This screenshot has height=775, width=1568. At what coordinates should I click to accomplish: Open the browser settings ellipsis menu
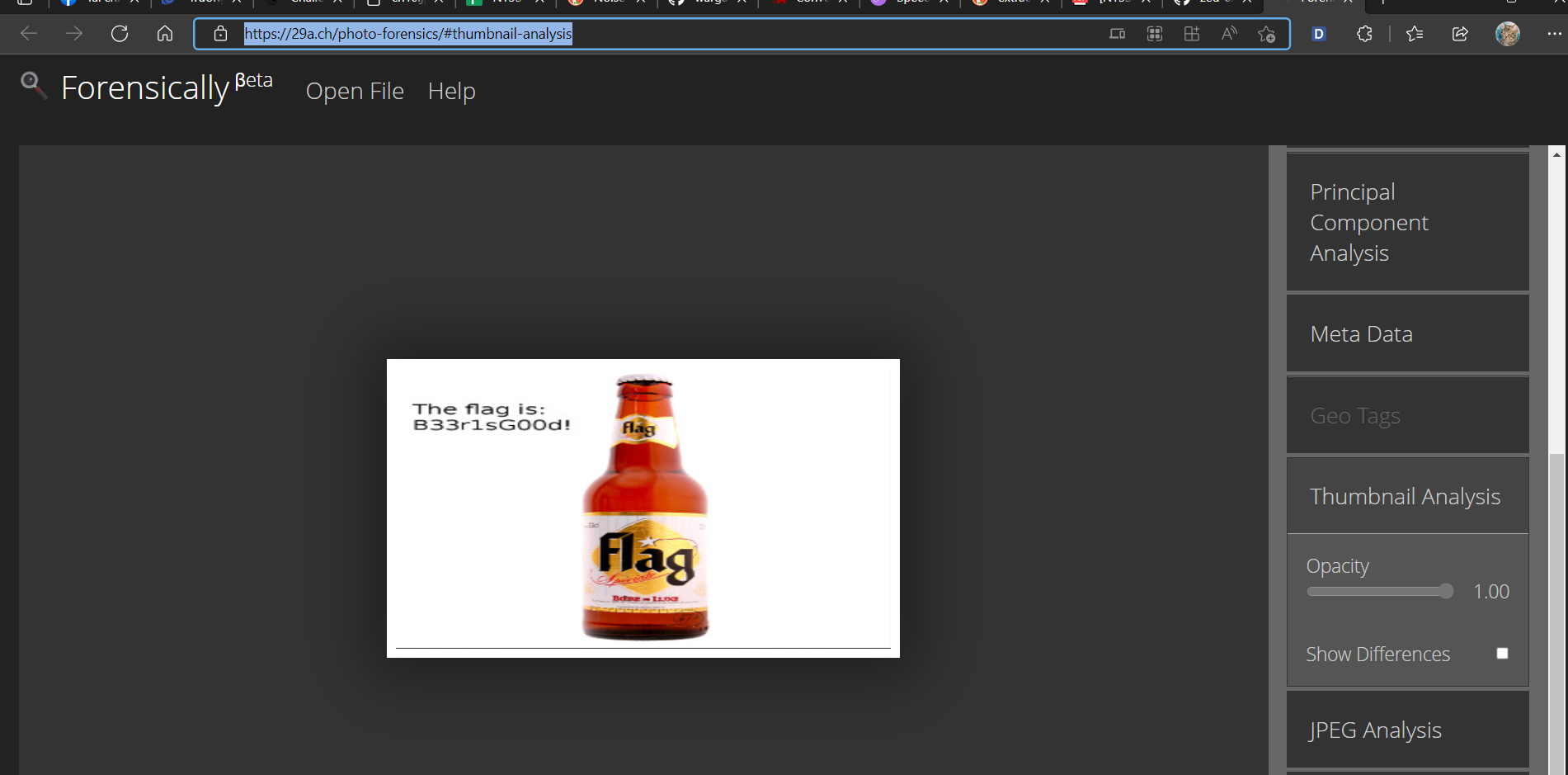pos(1555,34)
